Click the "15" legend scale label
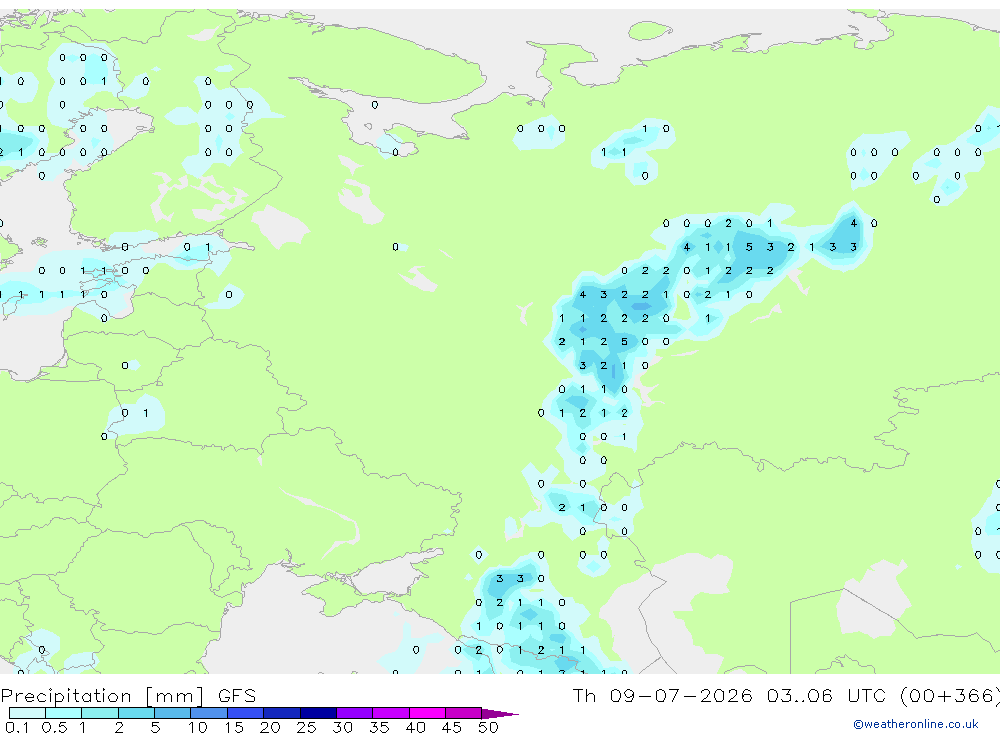The width and height of the screenshot is (1000, 733). pos(234,727)
